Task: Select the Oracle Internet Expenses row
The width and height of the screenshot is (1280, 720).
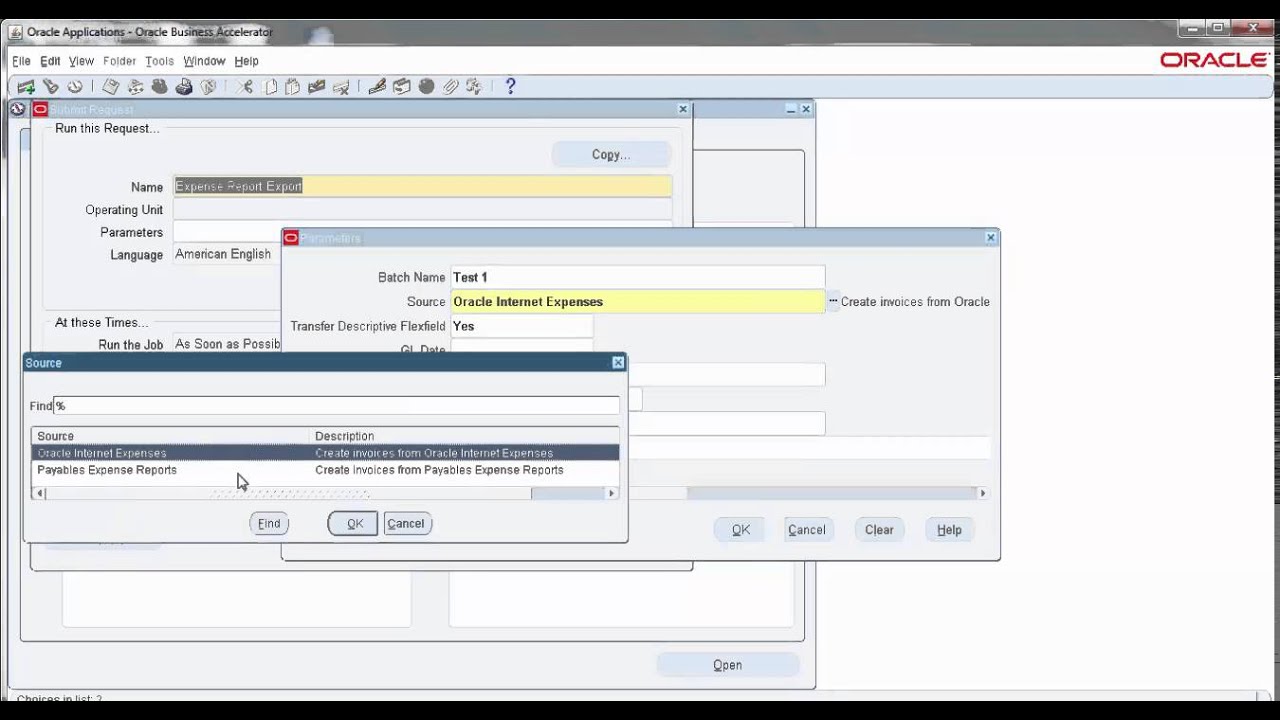Action: 326,453
